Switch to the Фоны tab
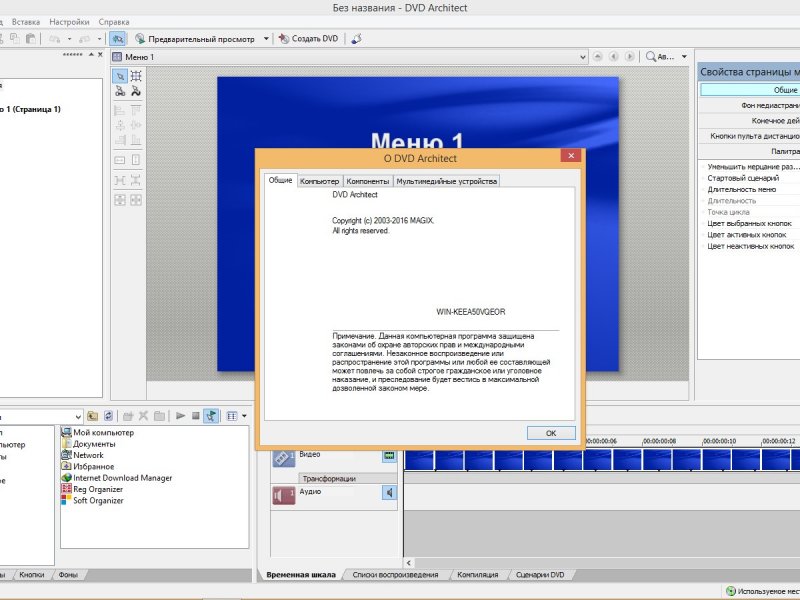Screen dimensions: 800x600 [68, 575]
